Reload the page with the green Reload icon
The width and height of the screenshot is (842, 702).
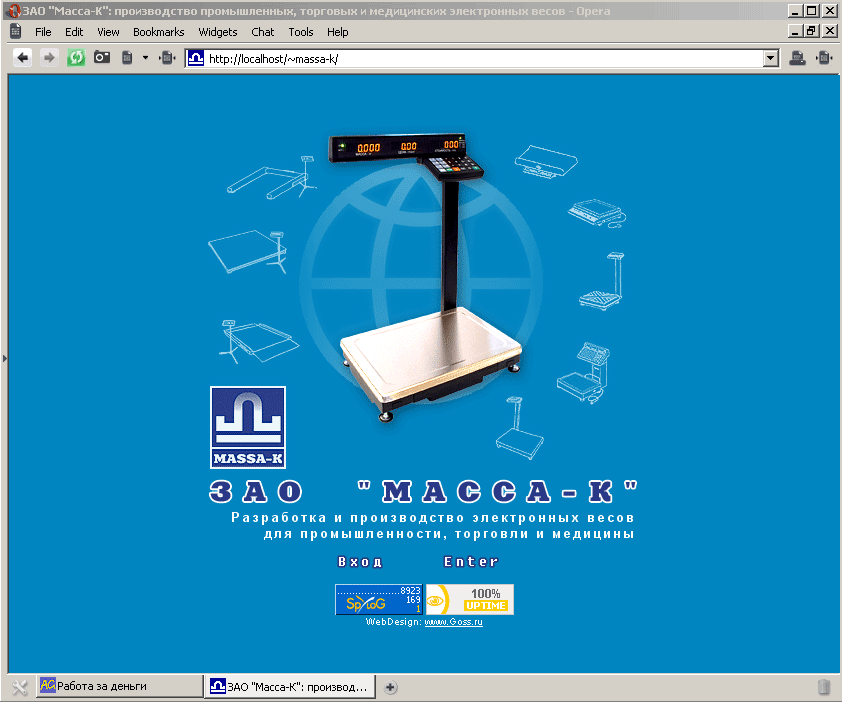tap(76, 57)
